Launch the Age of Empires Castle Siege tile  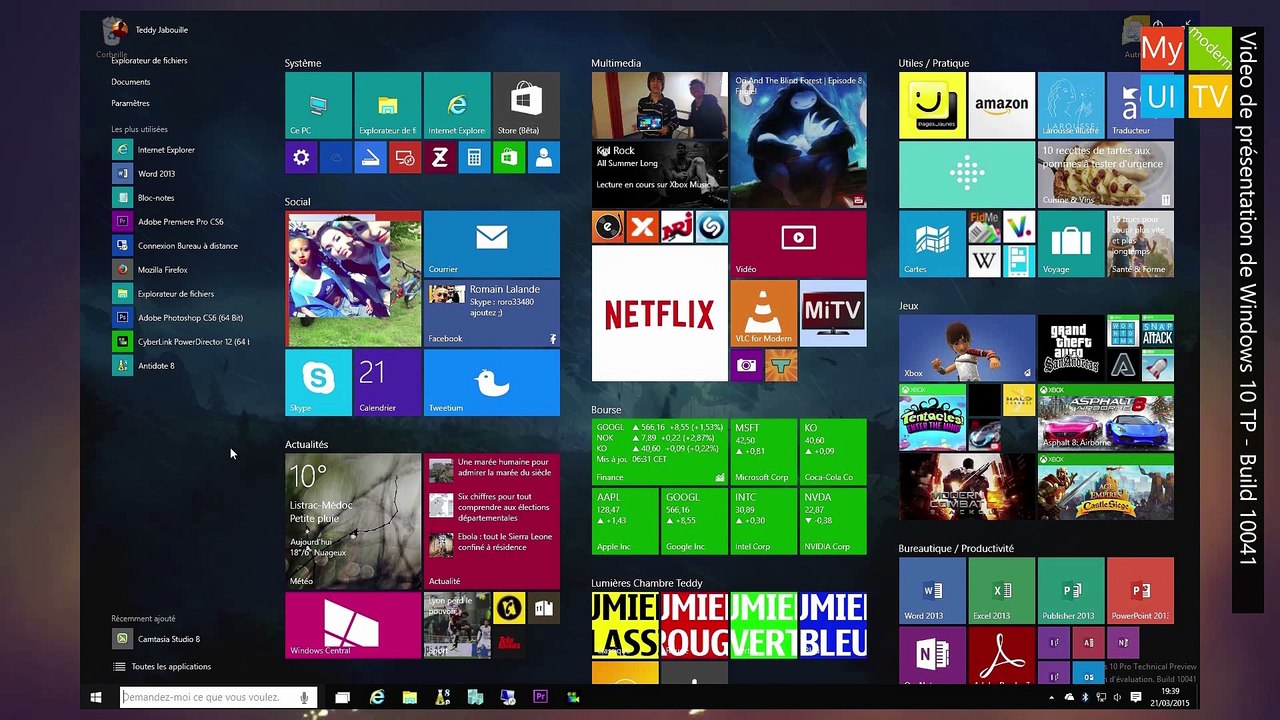(1106, 487)
